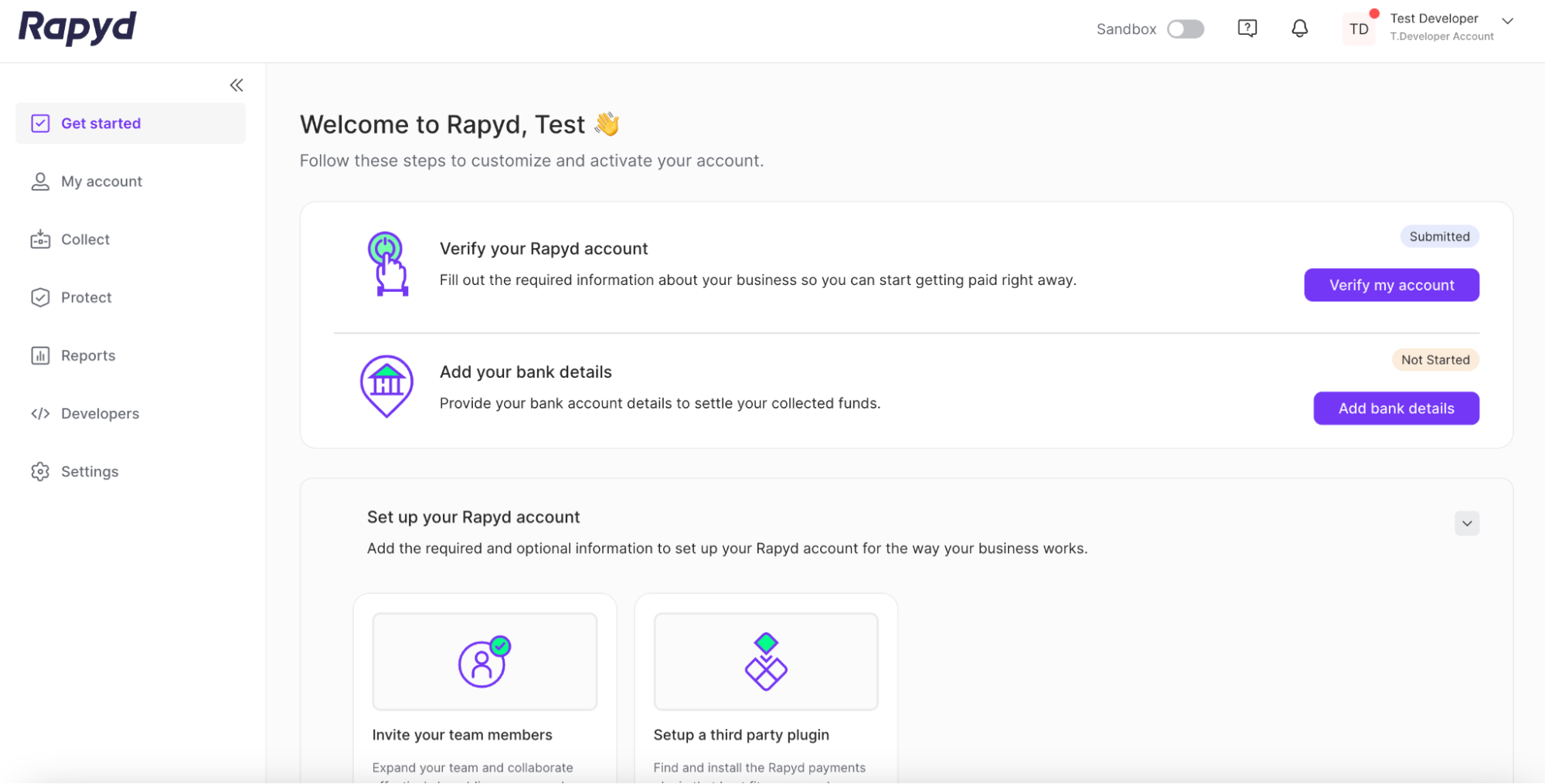Select Reports in the sidebar

click(x=88, y=355)
